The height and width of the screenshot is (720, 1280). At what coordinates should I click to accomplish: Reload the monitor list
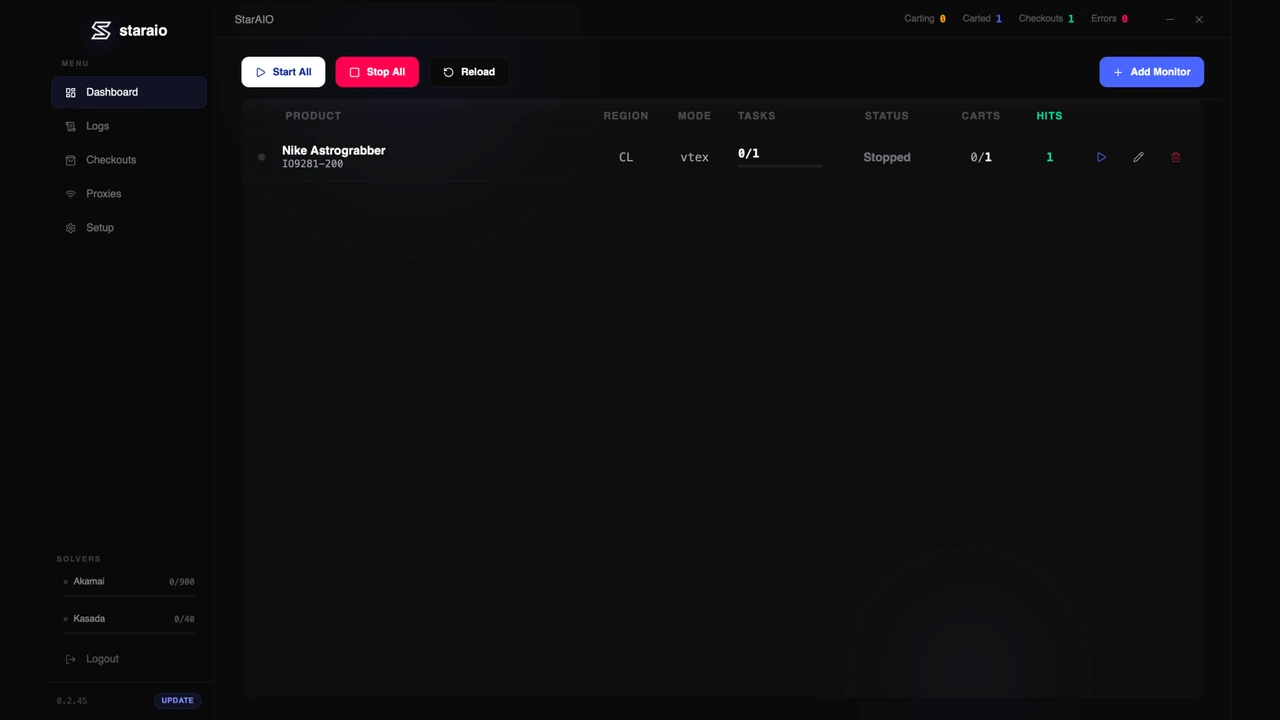tap(469, 72)
